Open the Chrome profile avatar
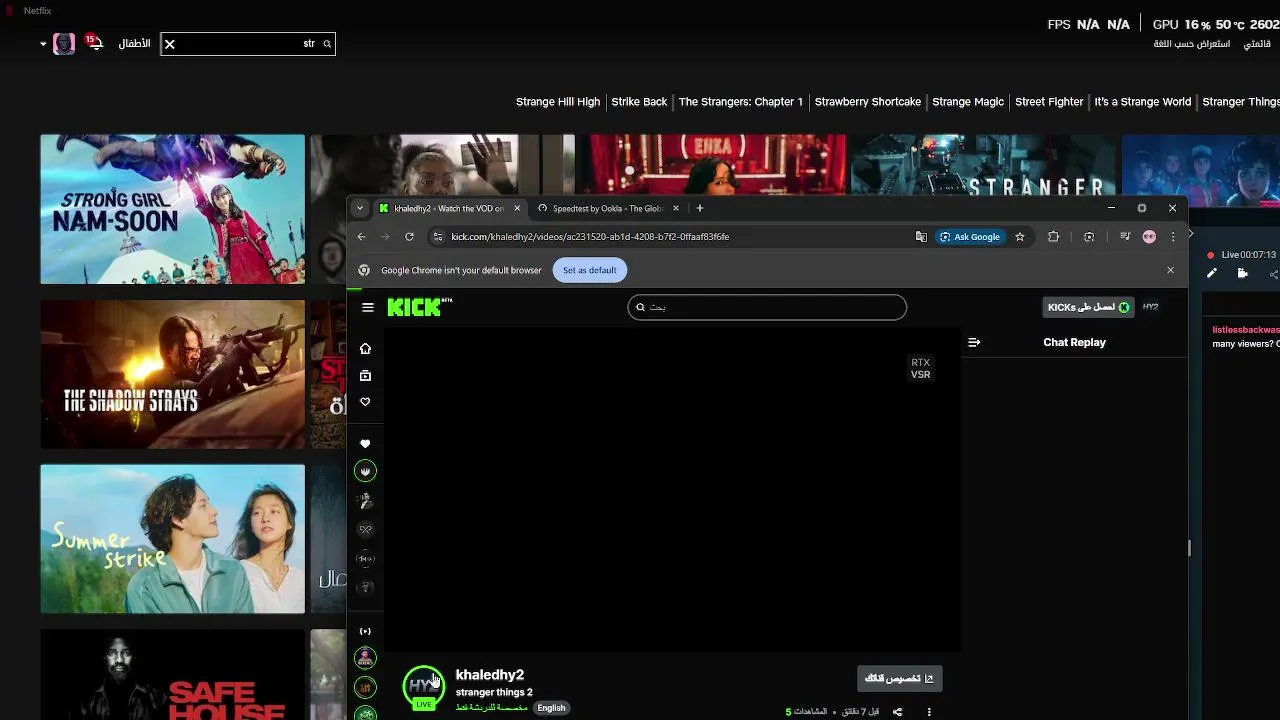Image resolution: width=1280 pixels, height=720 pixels. [x=1149, y=237]
